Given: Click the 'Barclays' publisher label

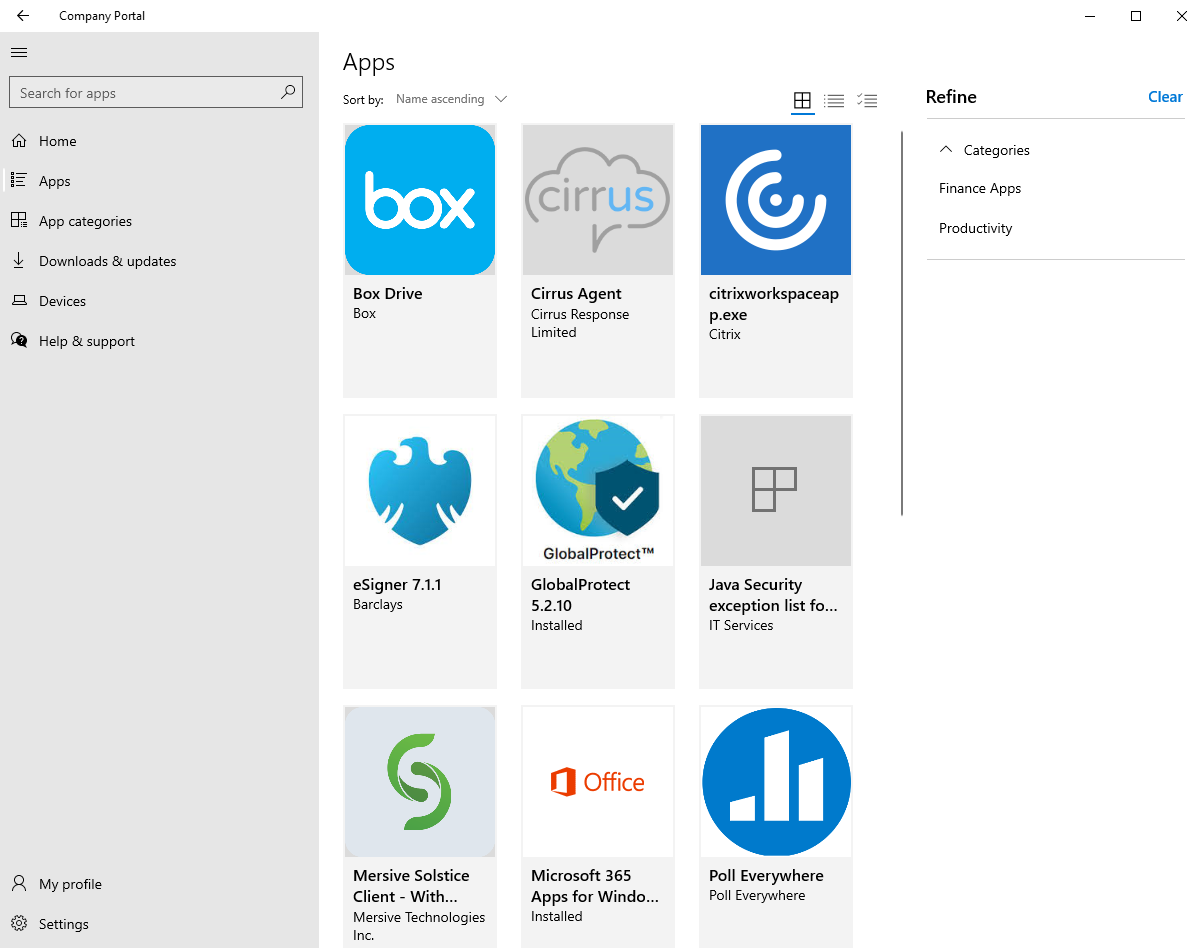Looking at the screenshot, I should [378, 605].
